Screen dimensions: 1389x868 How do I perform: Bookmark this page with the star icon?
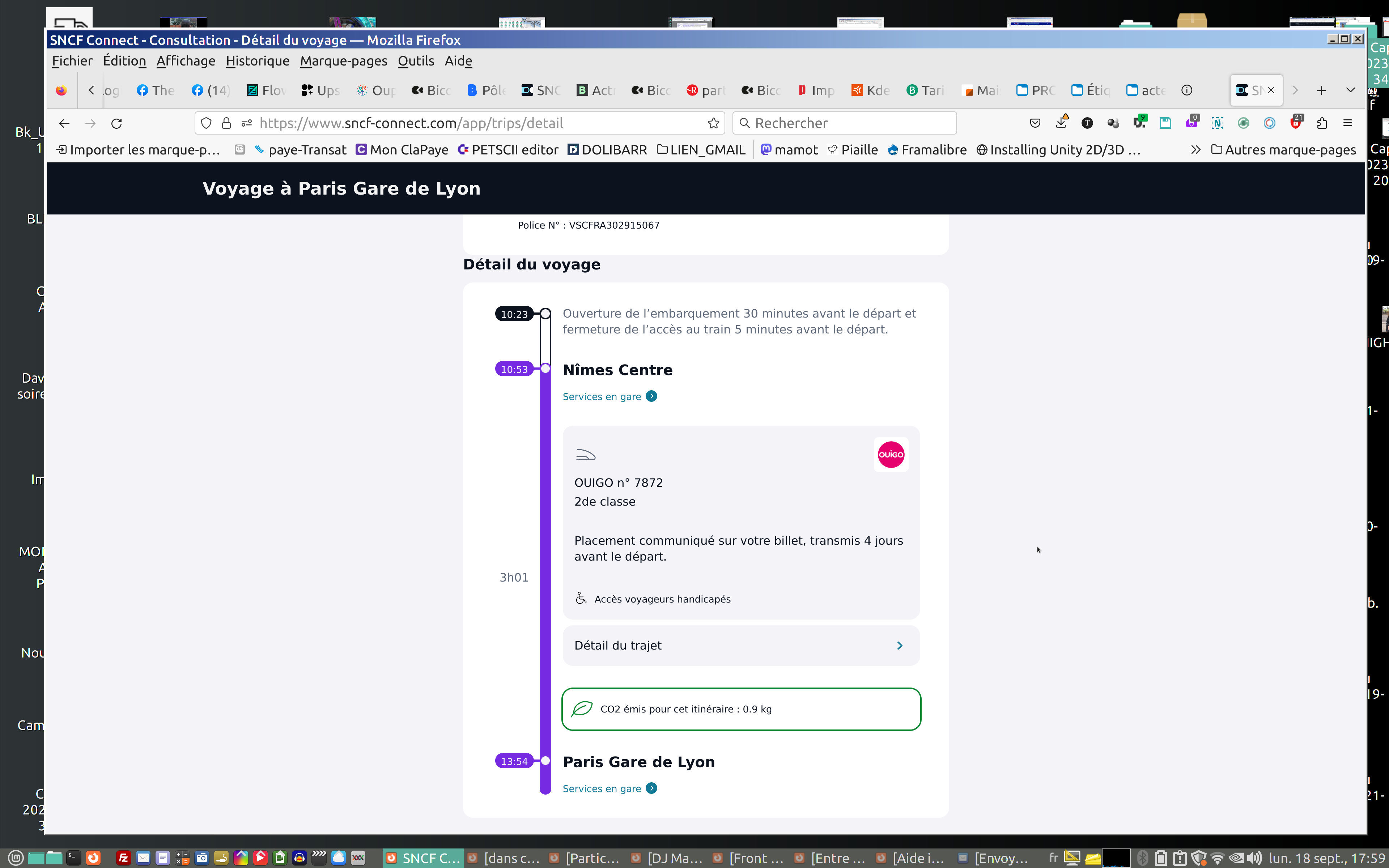[x=713, y=123]
